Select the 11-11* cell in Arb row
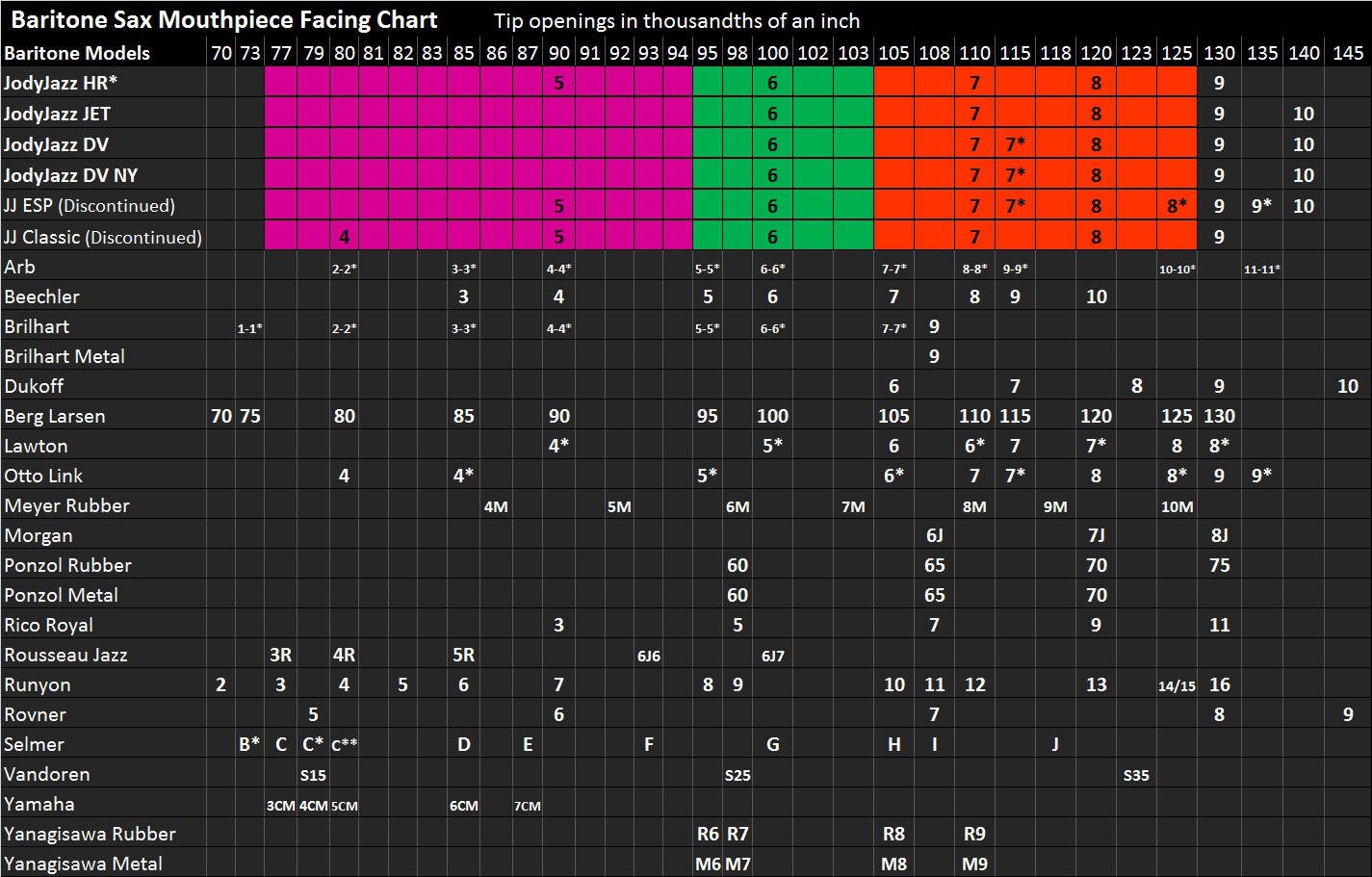 coord(1261,270)
